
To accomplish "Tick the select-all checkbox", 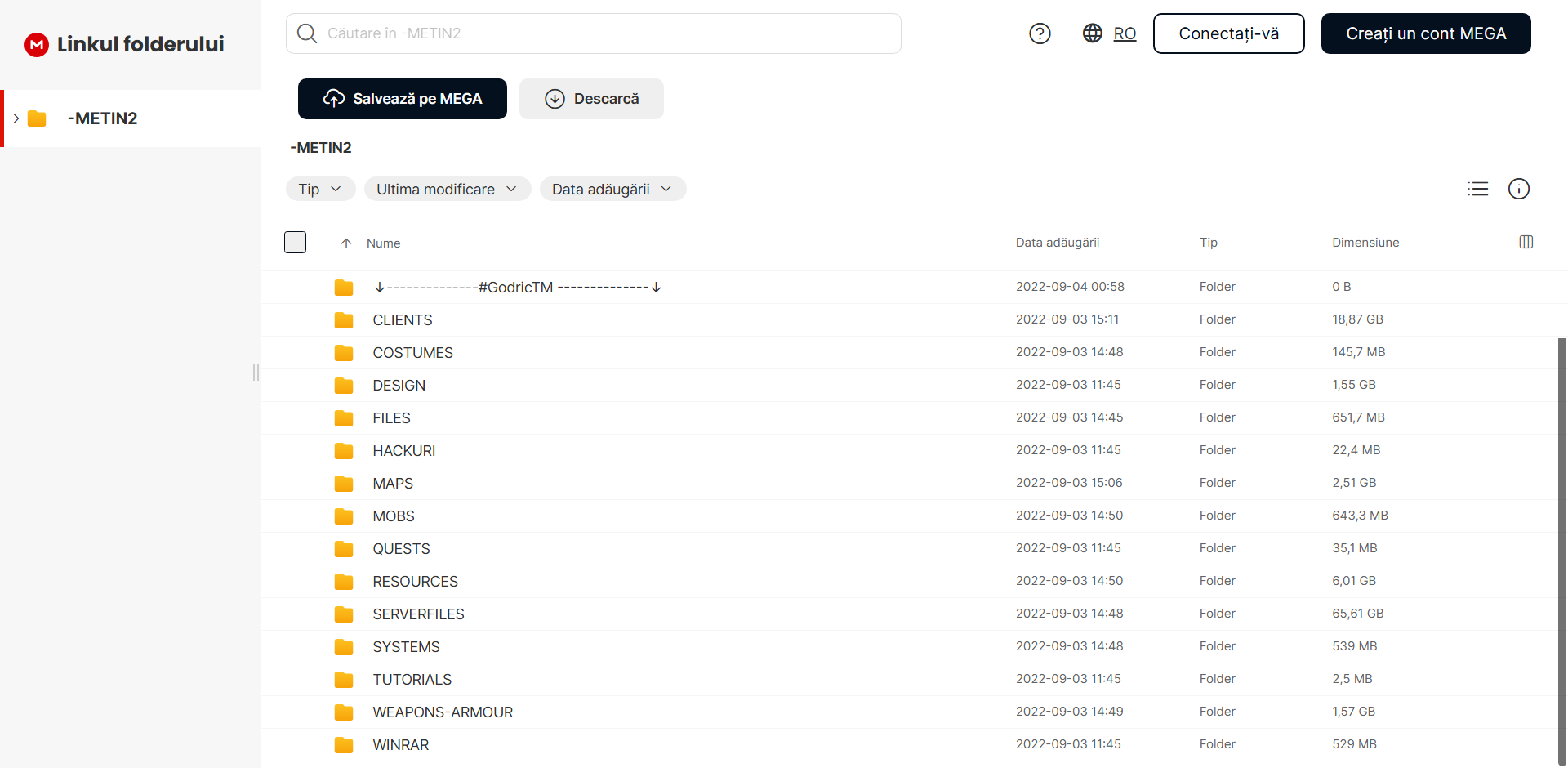I will click(295, 243).
